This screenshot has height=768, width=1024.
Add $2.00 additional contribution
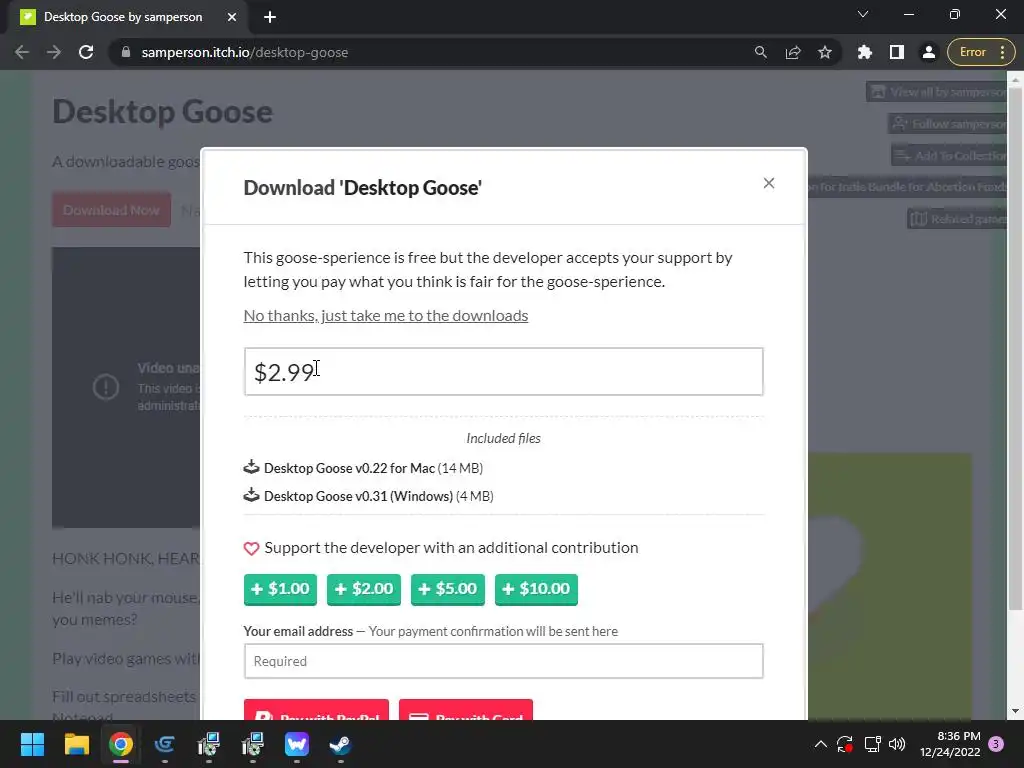click(364, 589)
